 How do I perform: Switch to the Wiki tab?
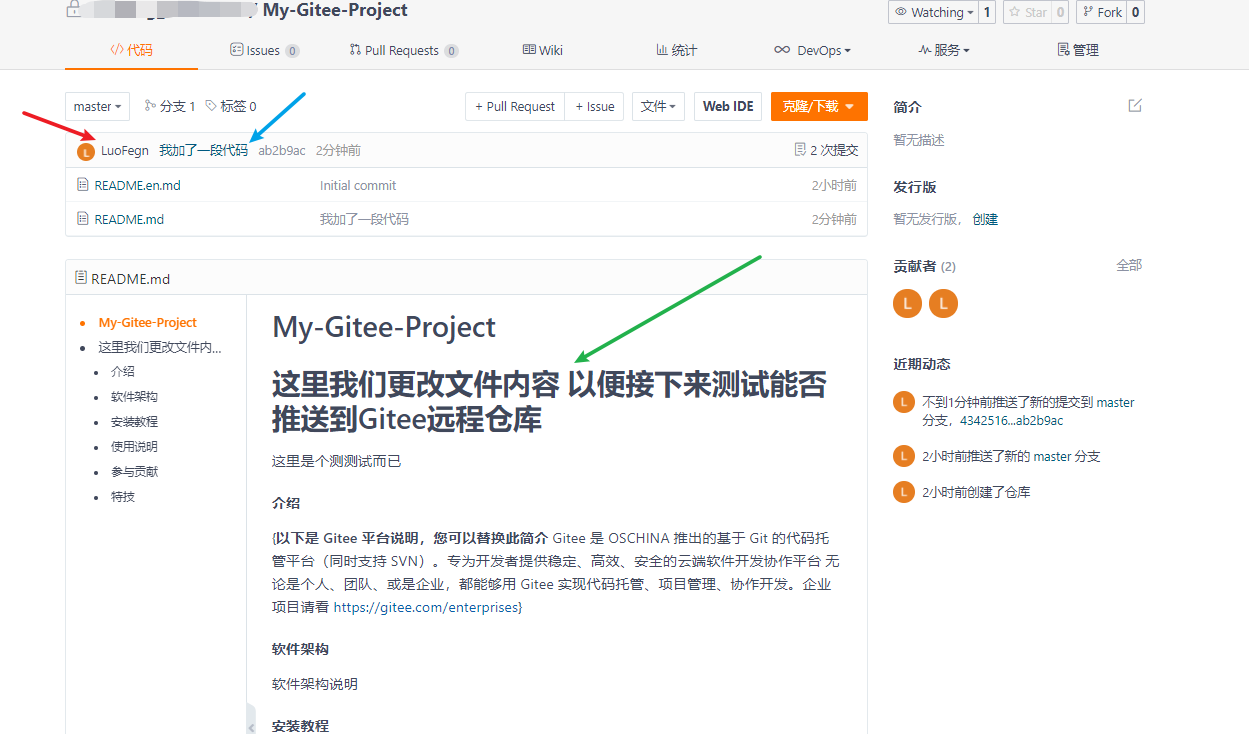point(543,50)
